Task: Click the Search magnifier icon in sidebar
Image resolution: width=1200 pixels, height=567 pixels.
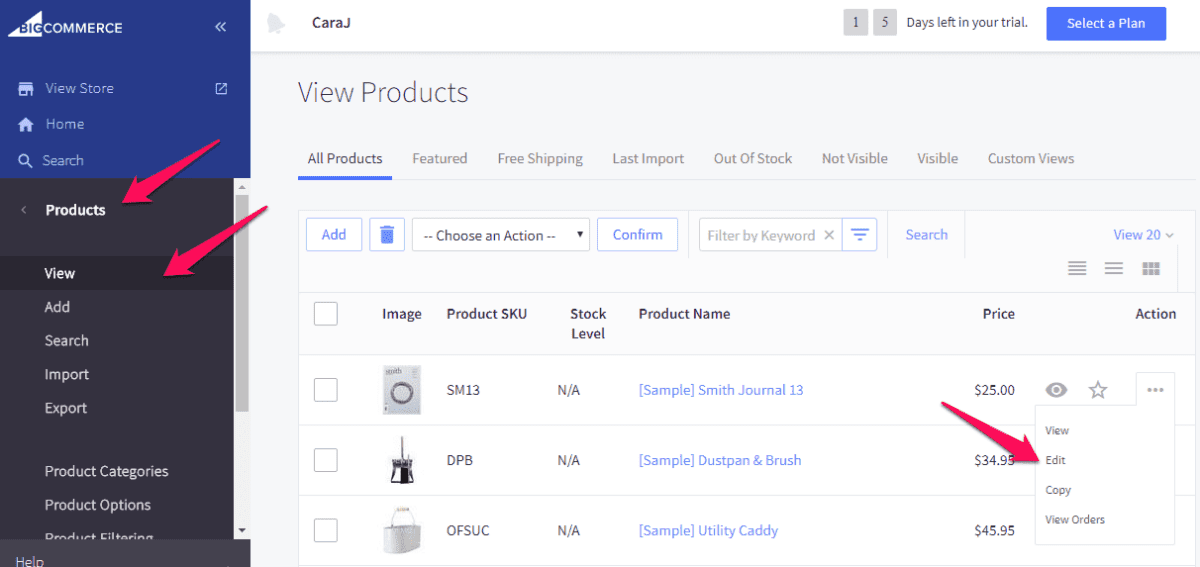Action: tap(26, 160)
